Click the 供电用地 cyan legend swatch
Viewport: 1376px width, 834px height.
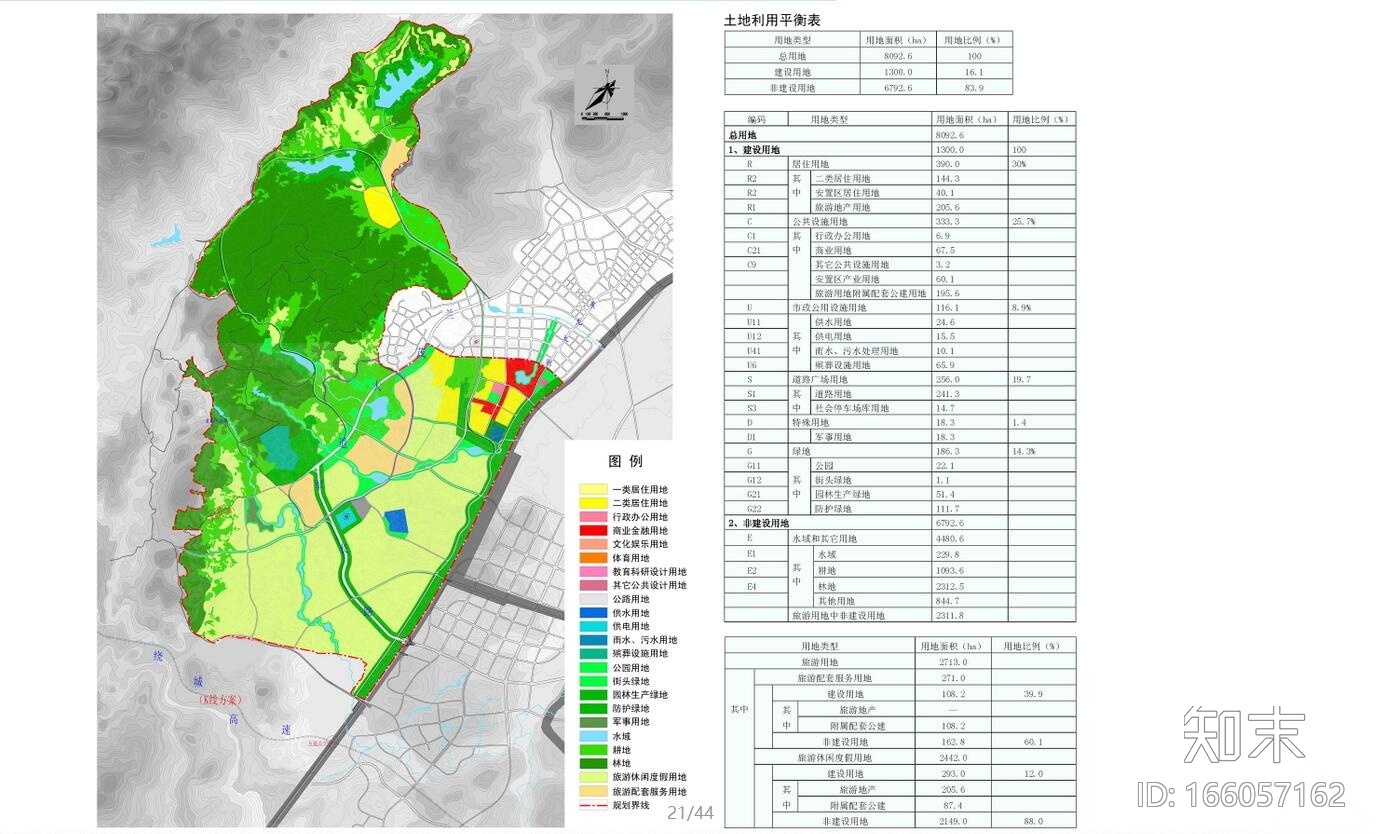(593, 626)
